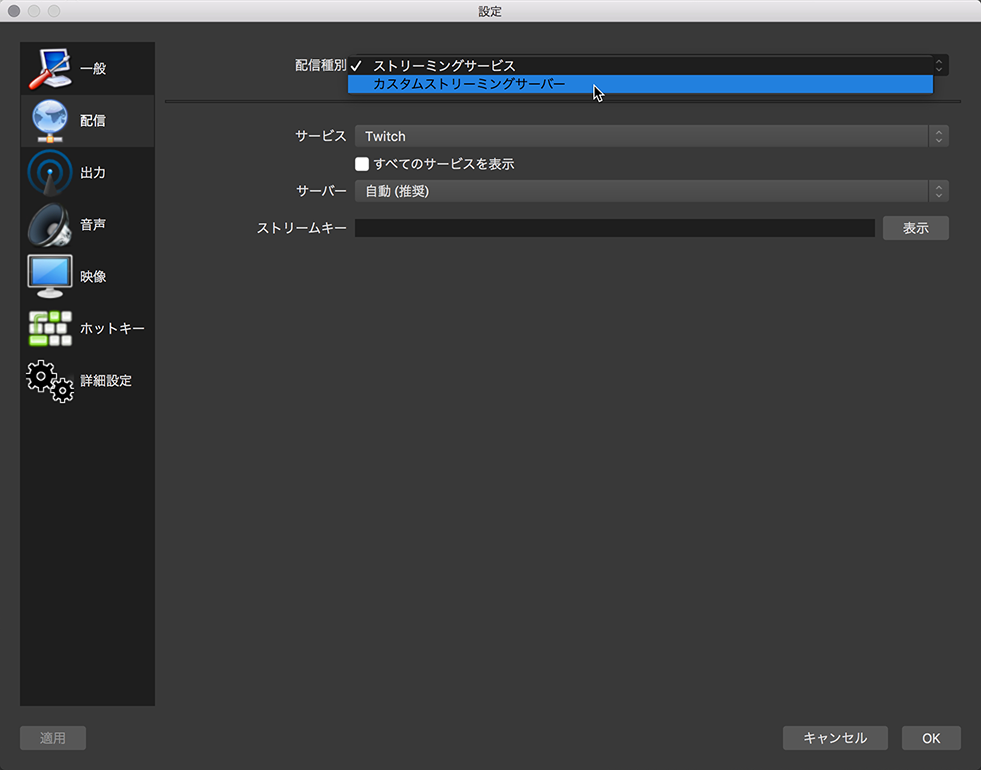The image size is (981, 770).
Task: Click the 音声 label in the sidebar
Action: point(93,225)
